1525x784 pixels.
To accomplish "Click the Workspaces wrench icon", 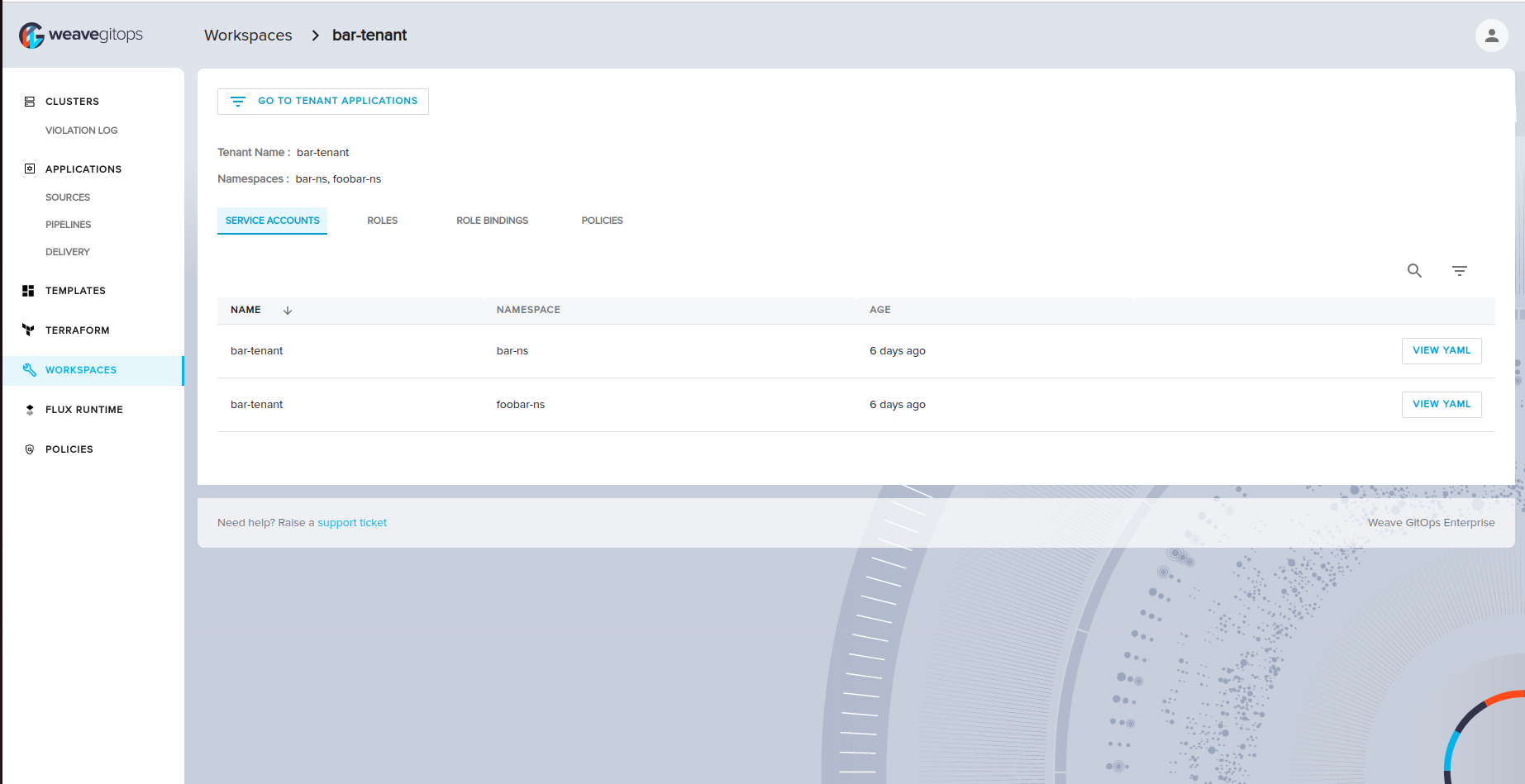I will (30, 370).
